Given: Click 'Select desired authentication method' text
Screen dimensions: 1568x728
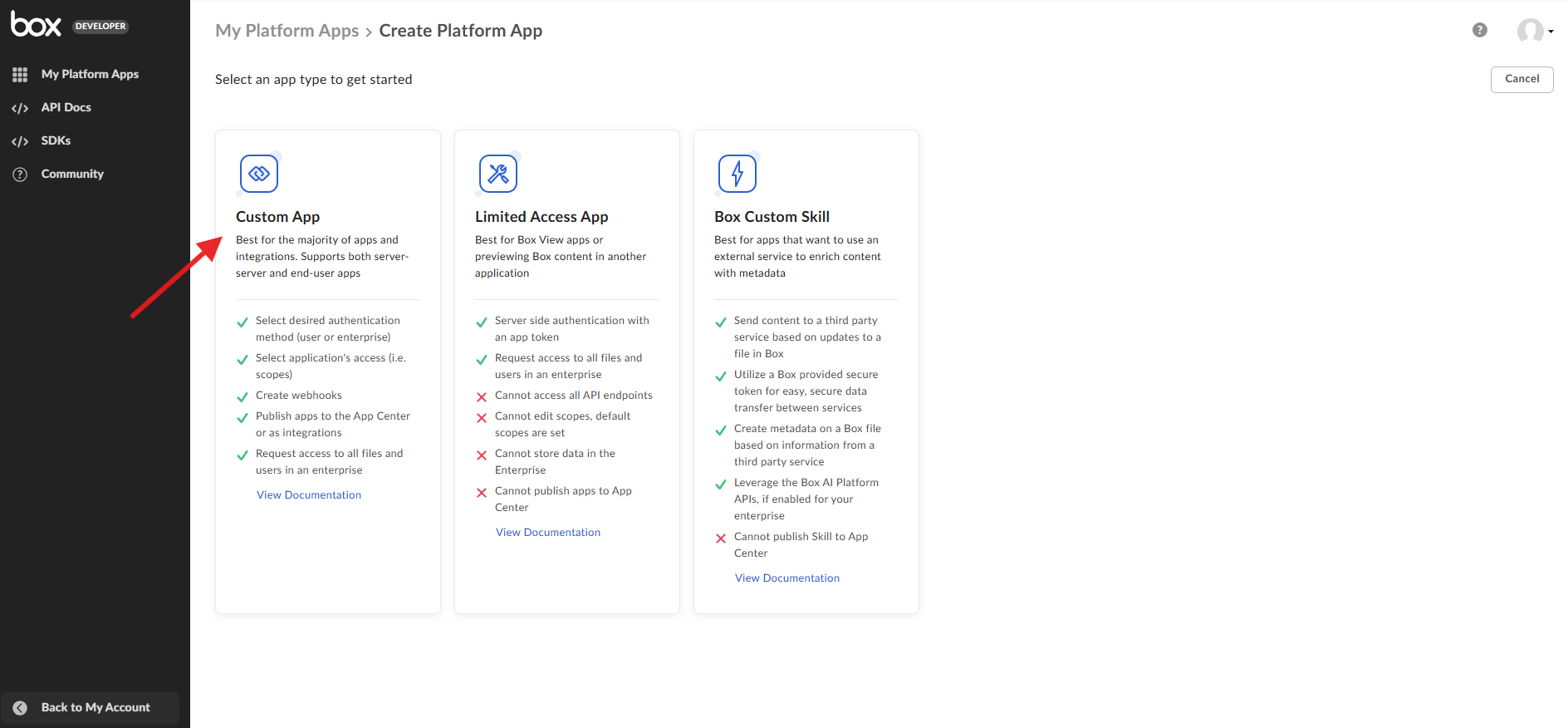Looking at the screenshot, I should pyautogui.click(x=328, y=329).
